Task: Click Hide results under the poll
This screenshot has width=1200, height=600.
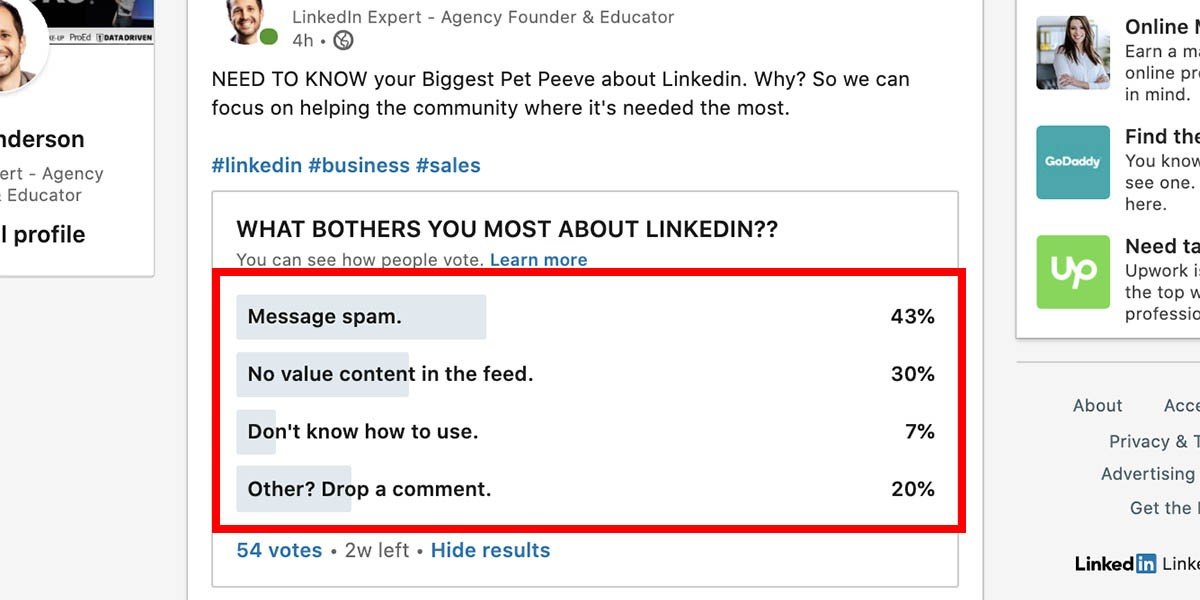Action: pos(490,550)
